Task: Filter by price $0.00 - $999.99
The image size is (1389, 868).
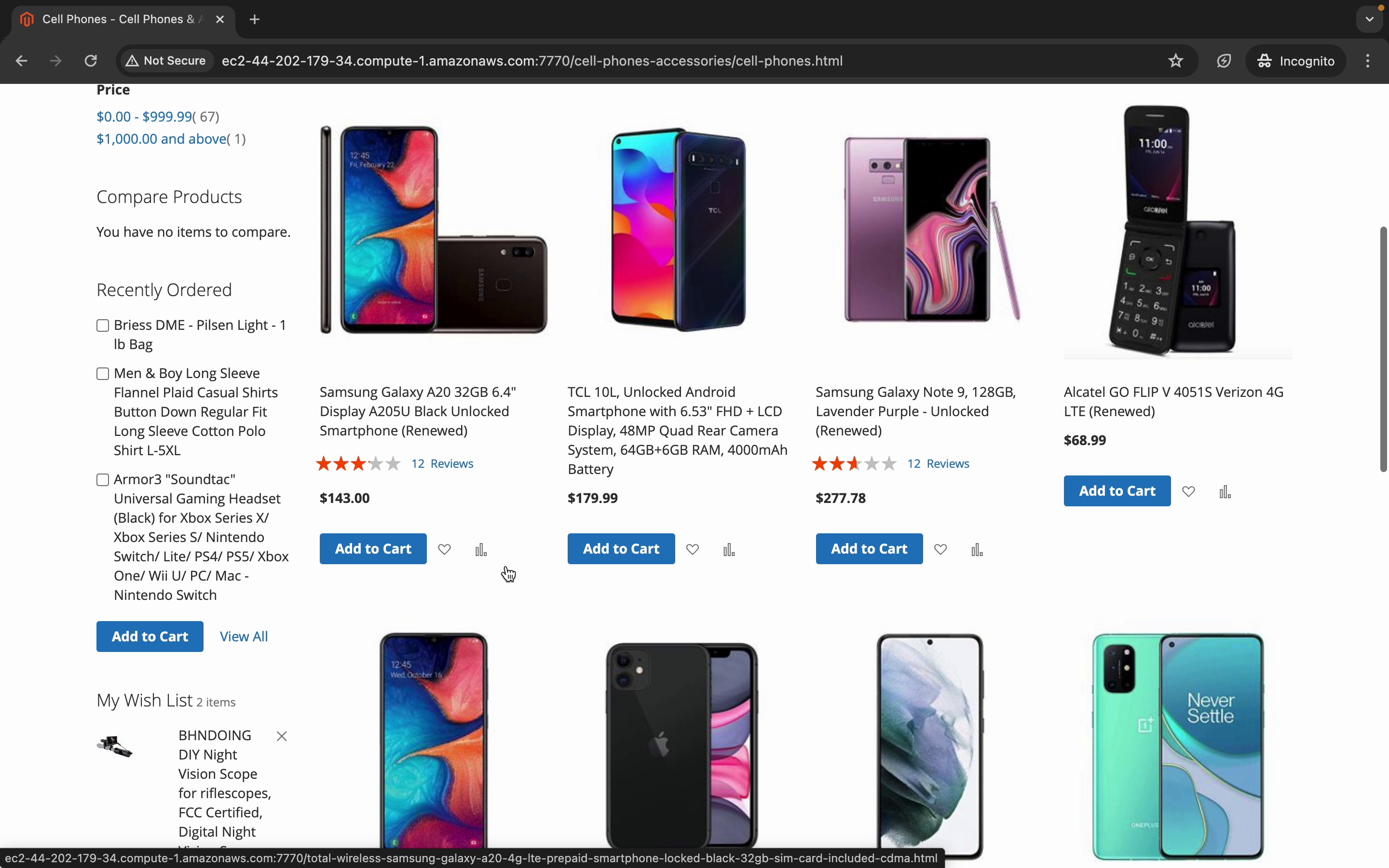Action: pyautogui.click(x=144, y=117)
